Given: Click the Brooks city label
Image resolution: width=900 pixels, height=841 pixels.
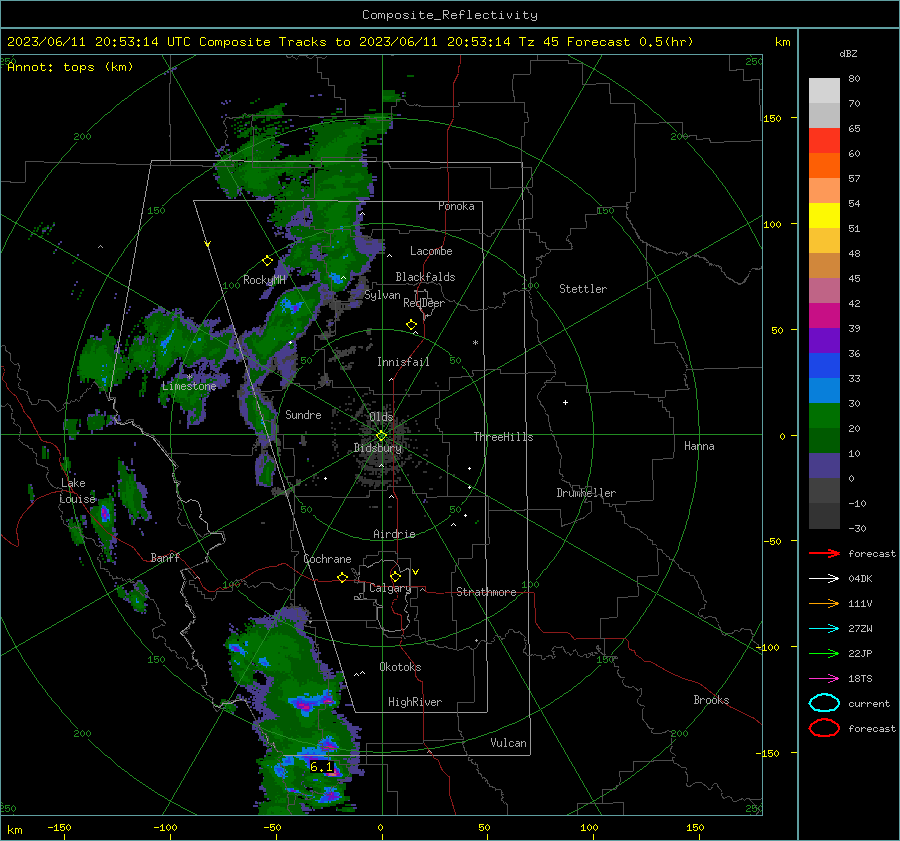Looking at the screenshot, I should [x=711, y=700].
